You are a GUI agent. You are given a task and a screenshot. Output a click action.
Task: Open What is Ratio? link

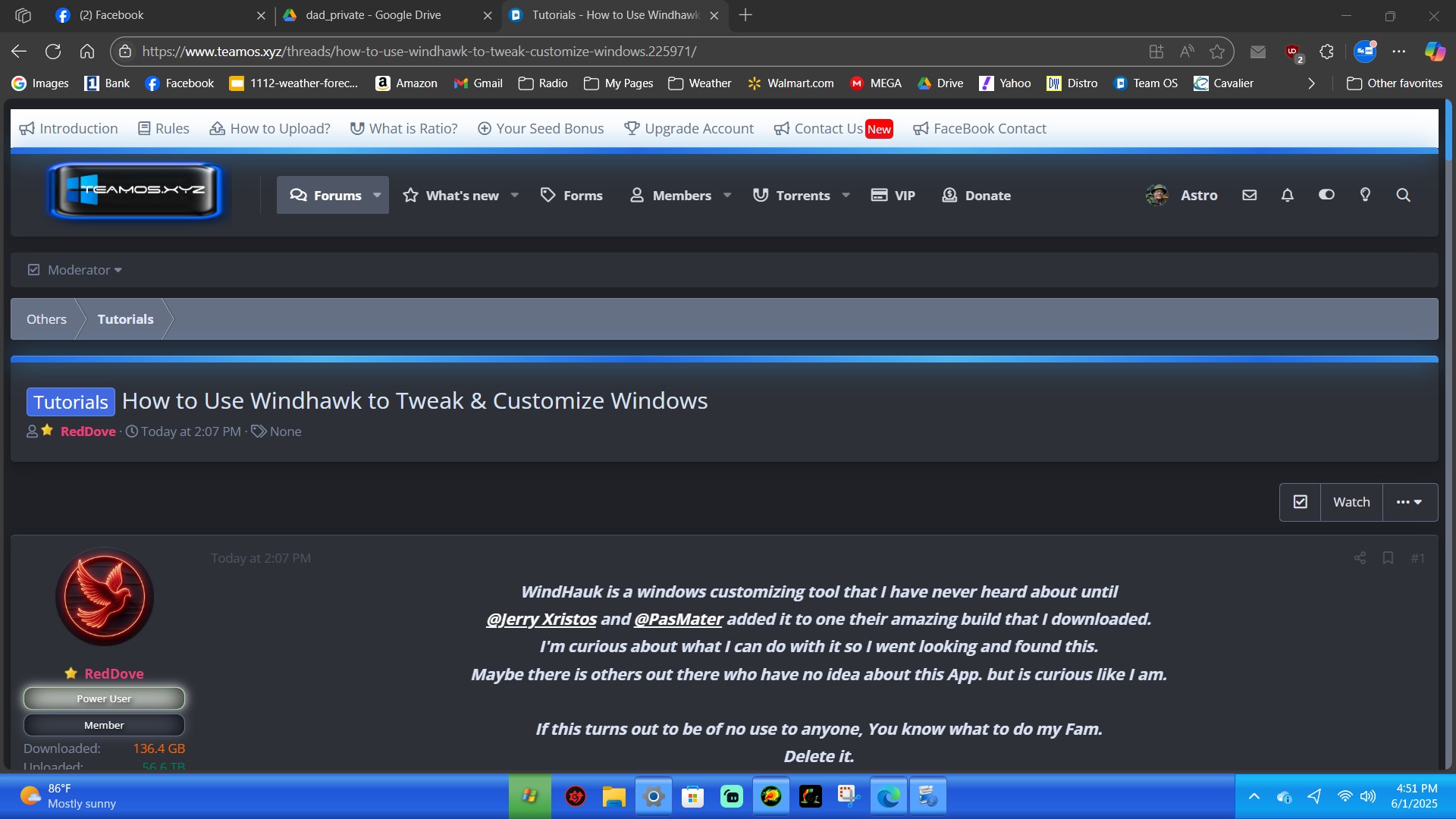[404, 128]
